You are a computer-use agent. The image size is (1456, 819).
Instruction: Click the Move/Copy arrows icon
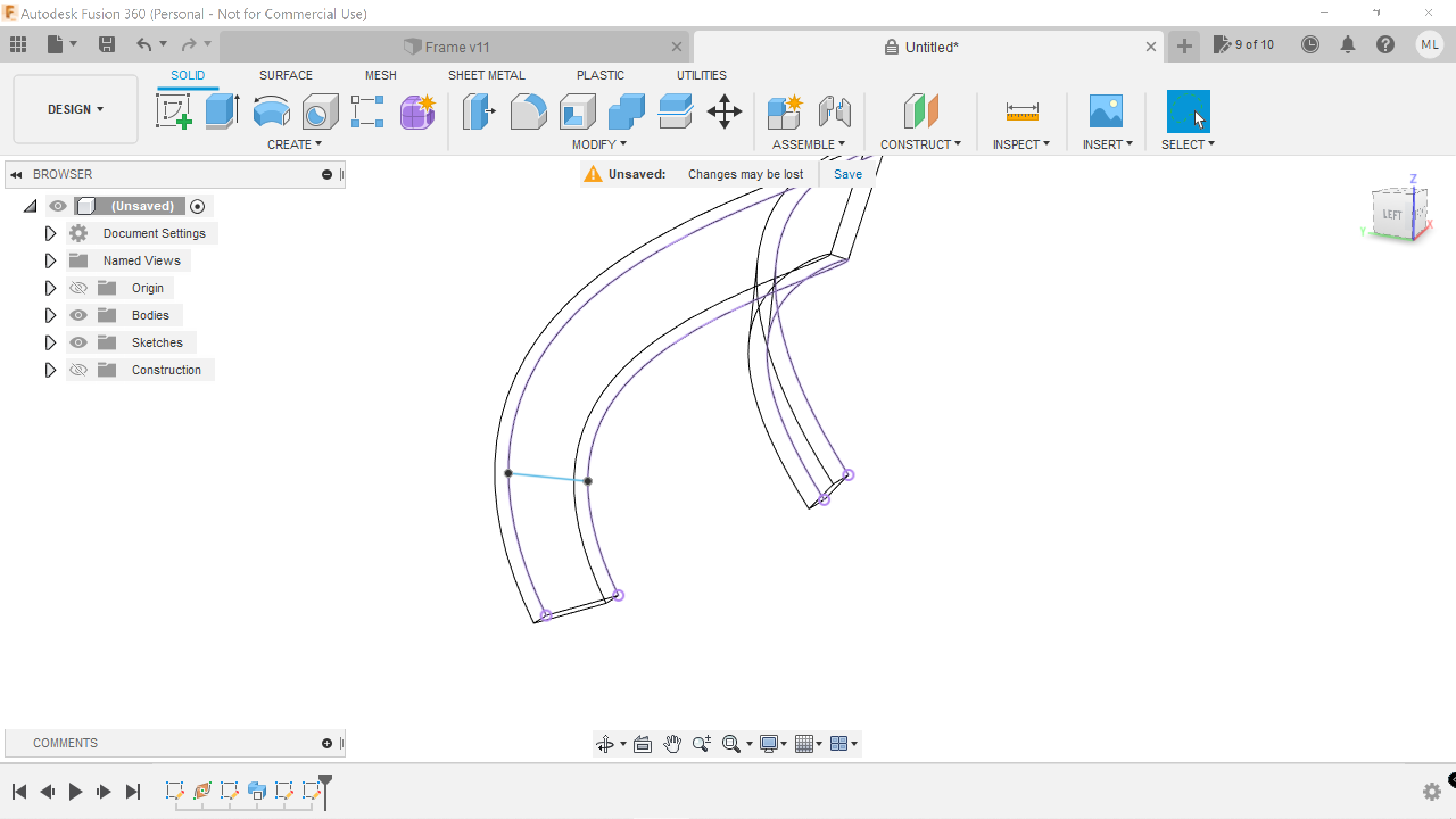724,111
